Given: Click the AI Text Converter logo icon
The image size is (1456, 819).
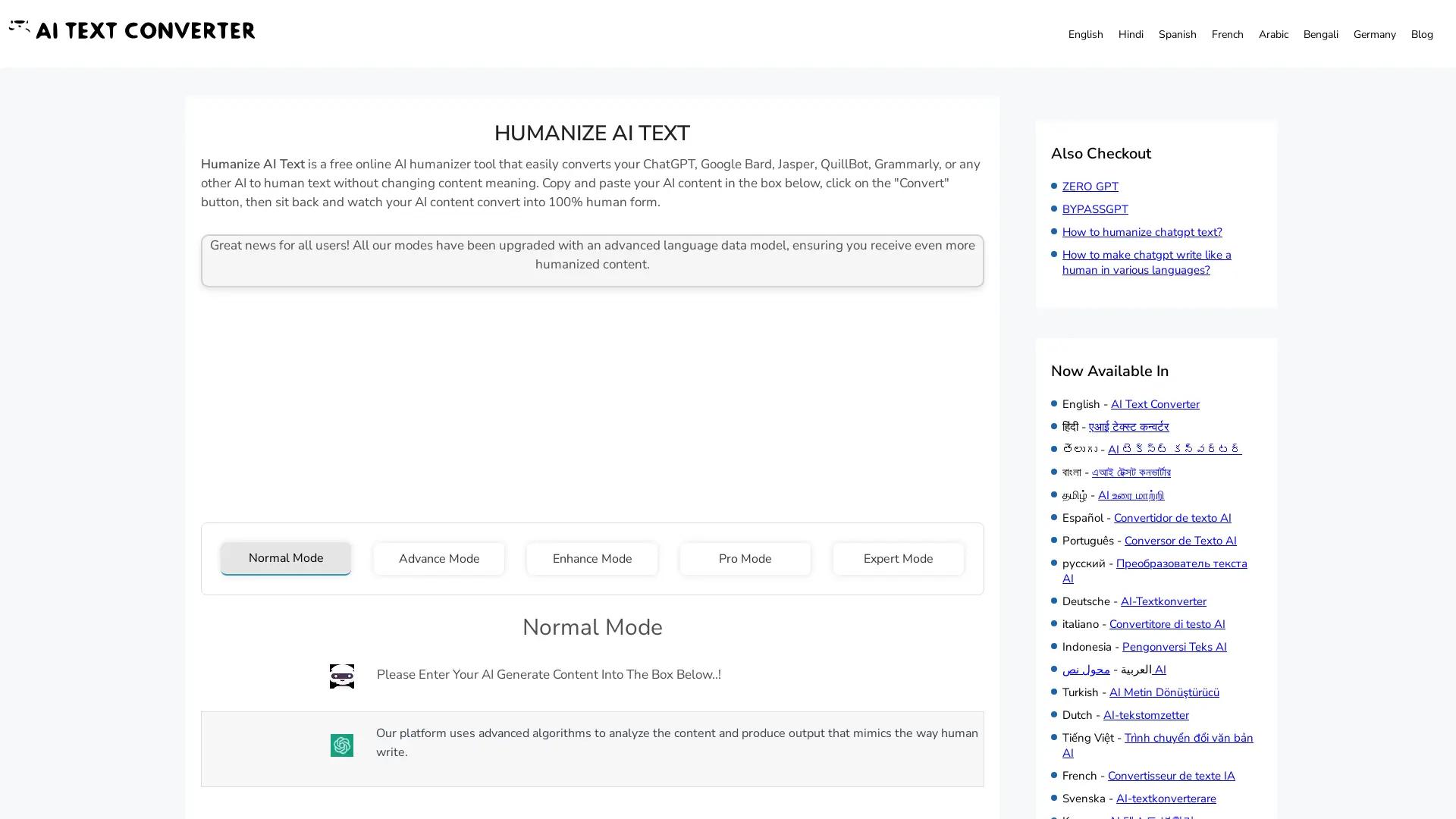Looking at the screenshot, I should click(x=19, y=28).
